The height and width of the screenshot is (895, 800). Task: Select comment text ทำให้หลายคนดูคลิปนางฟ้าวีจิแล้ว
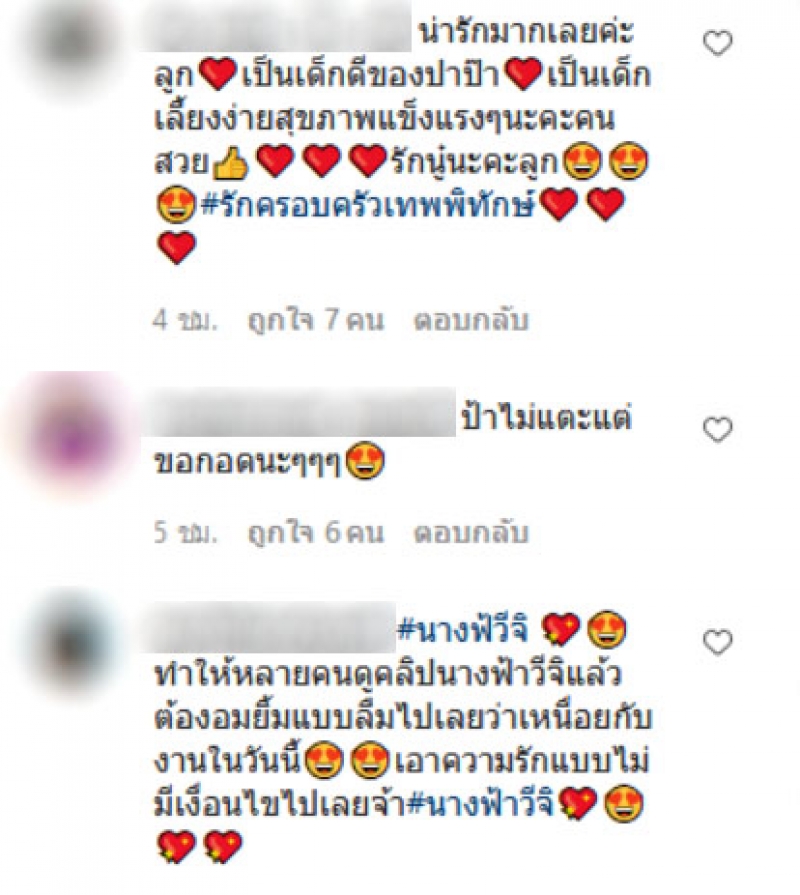387,675
